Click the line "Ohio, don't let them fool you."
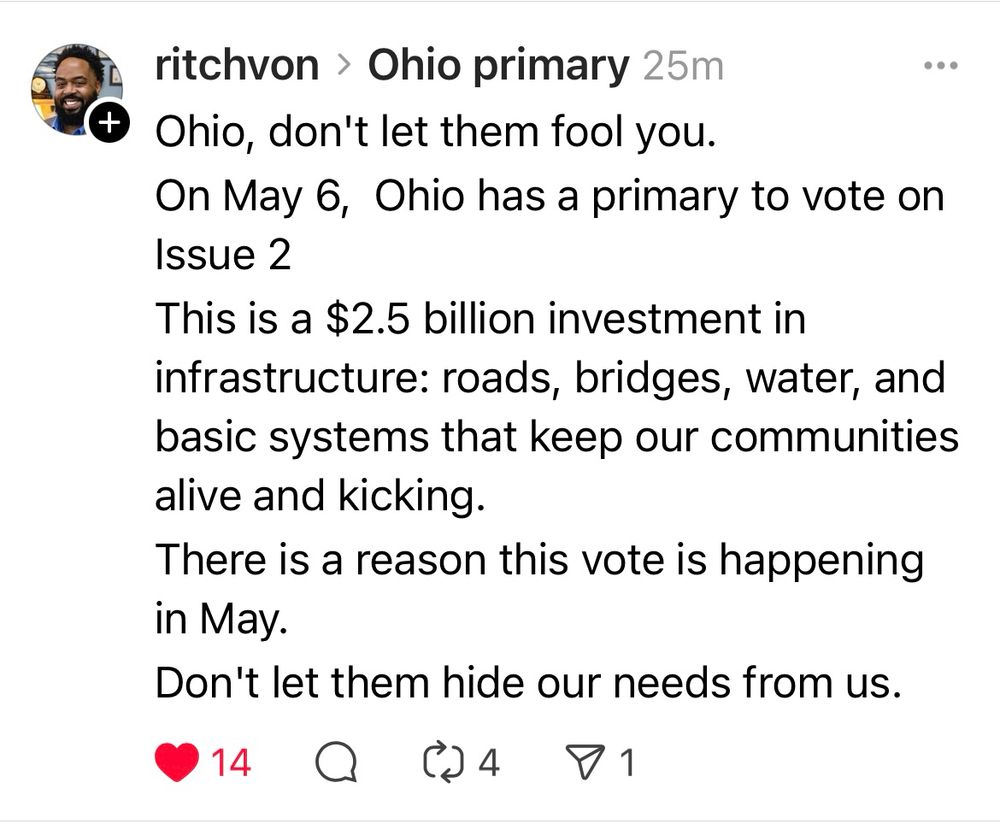Screen dimensions: 1000x824 pos(435,131)
